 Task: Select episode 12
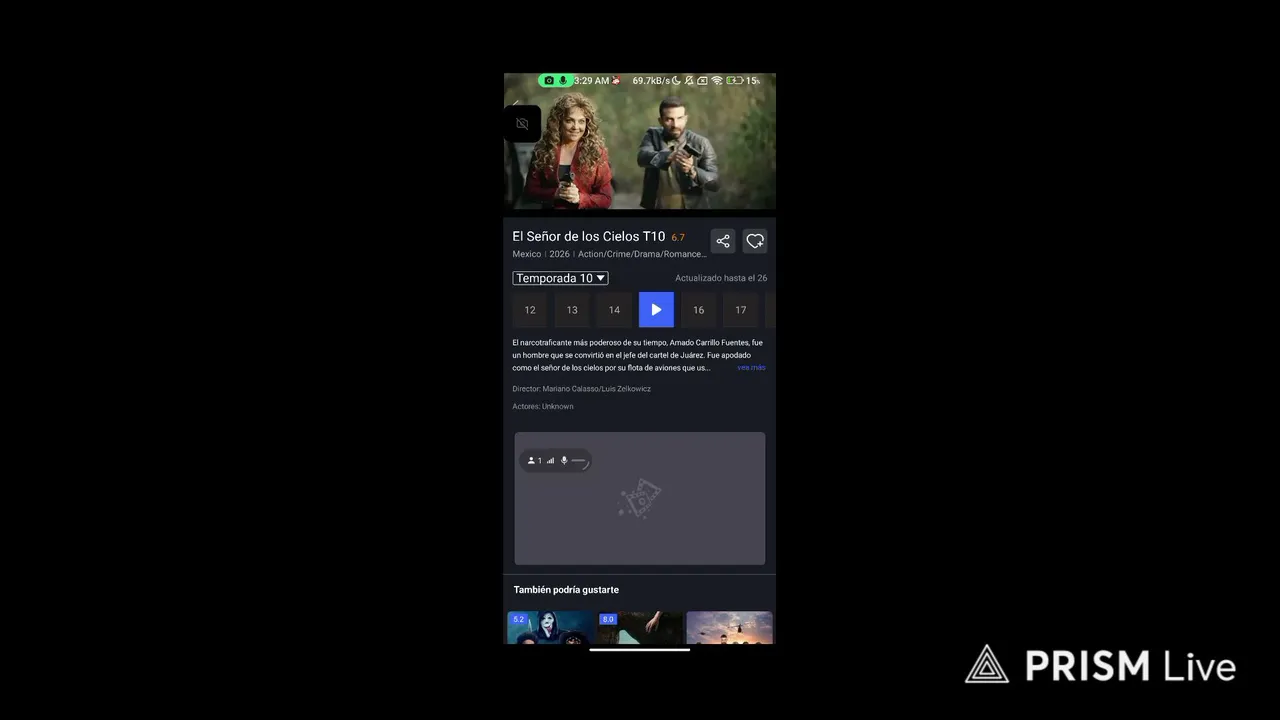pos(530,310)
